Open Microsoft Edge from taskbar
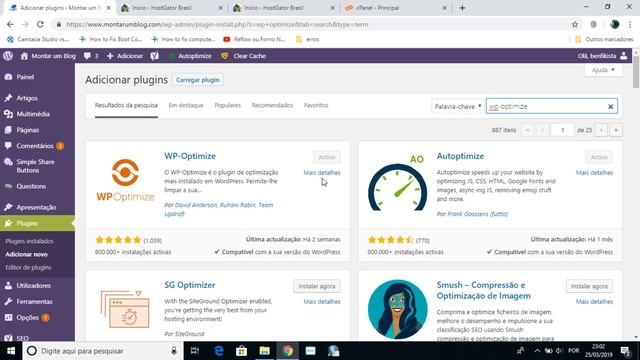This screenshot has width=640, height=360. (x=219, y=351)
